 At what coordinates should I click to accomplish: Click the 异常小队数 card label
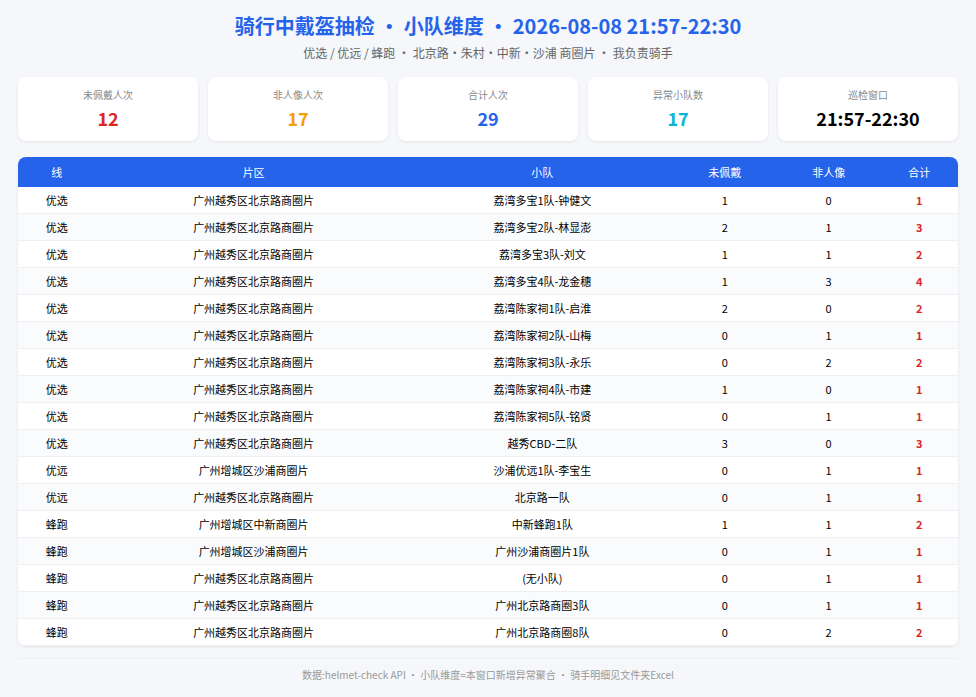pos(678,95)
